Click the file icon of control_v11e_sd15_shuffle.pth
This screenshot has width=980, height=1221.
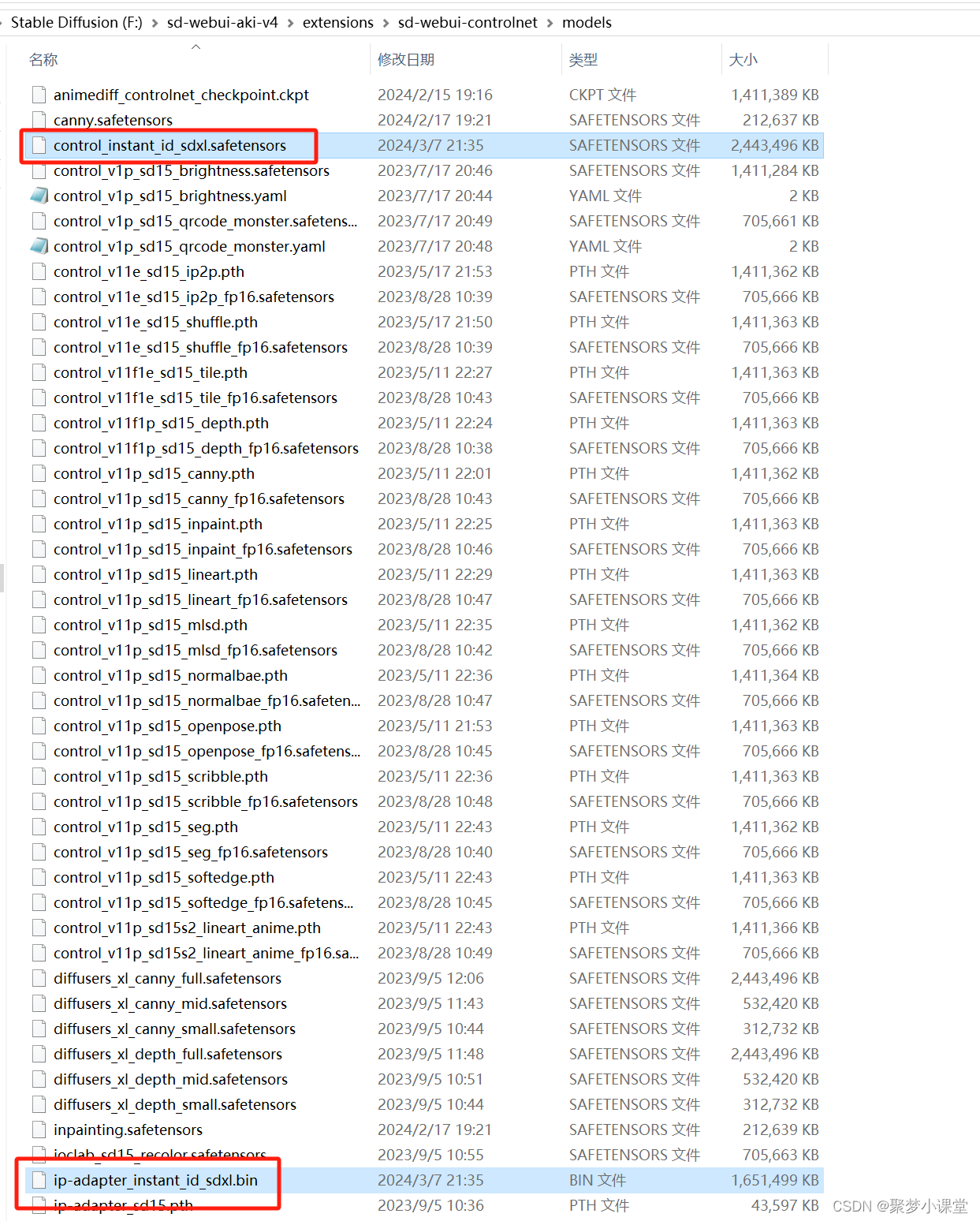pyautogui.click(x=39, y=322)
